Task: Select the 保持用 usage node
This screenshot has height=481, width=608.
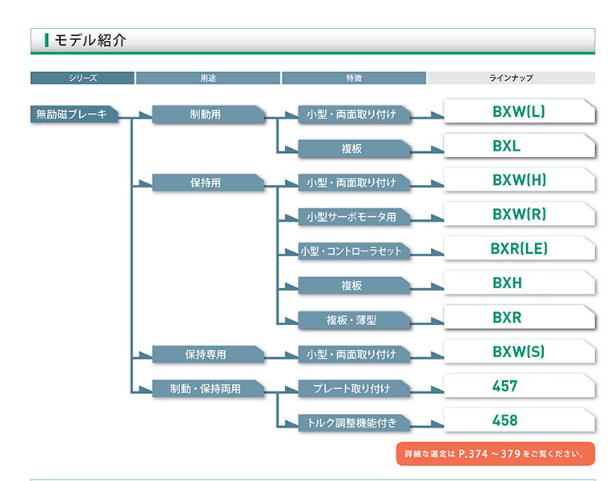Action: click(x=206, y=183)
